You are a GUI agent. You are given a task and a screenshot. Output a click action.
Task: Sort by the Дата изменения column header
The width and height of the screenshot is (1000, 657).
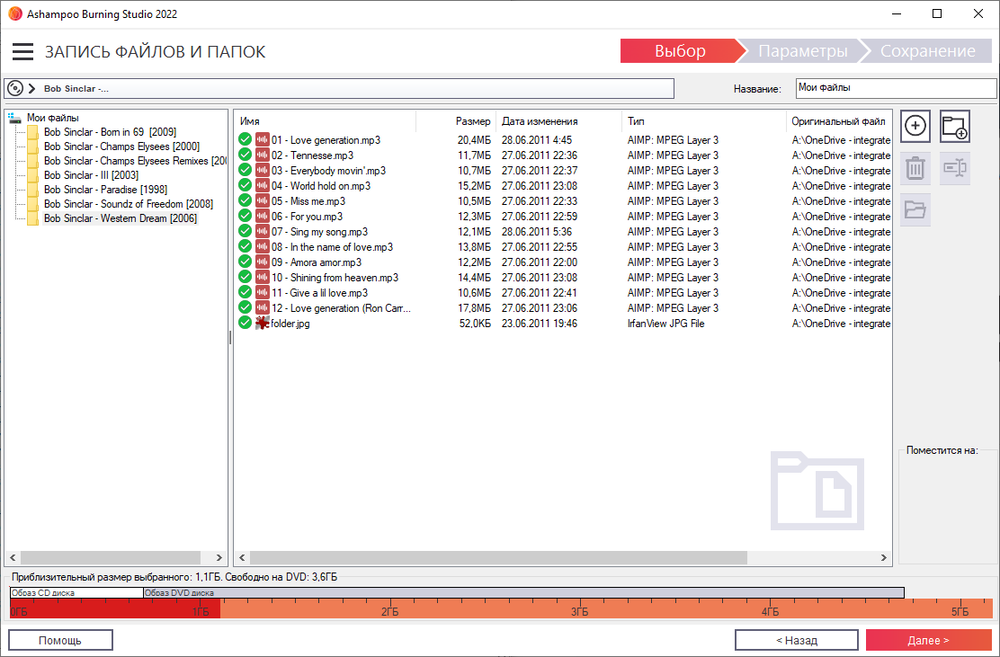pyautogui.click(x=558, y=121)
